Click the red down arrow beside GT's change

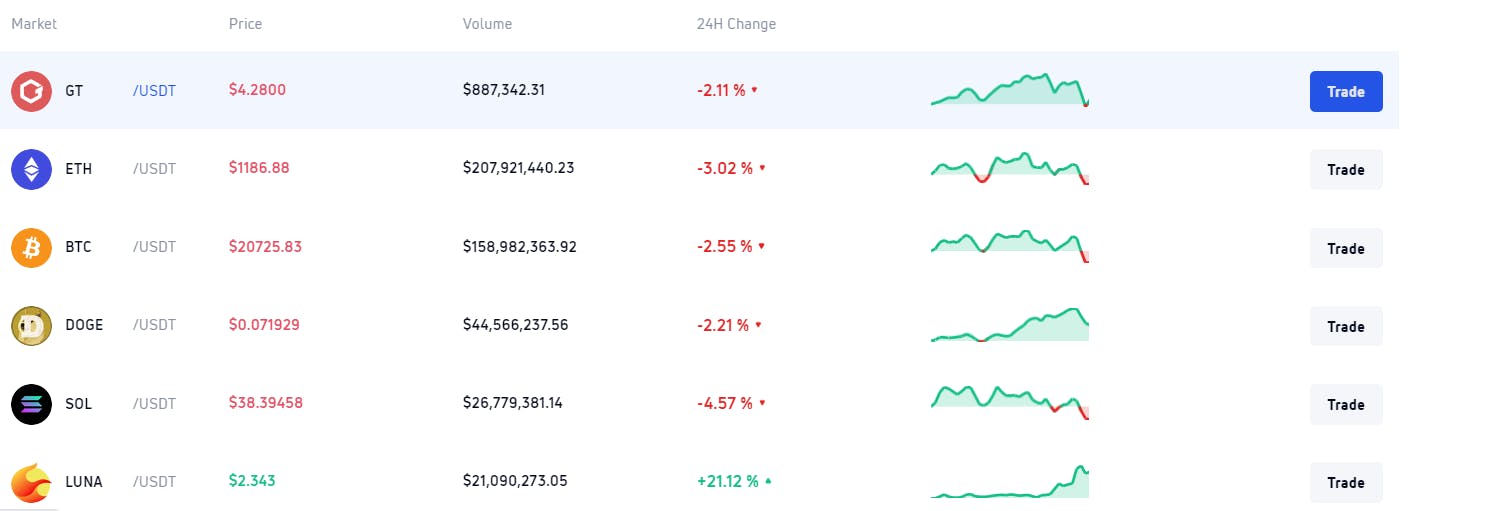click(x=754, y=90)
